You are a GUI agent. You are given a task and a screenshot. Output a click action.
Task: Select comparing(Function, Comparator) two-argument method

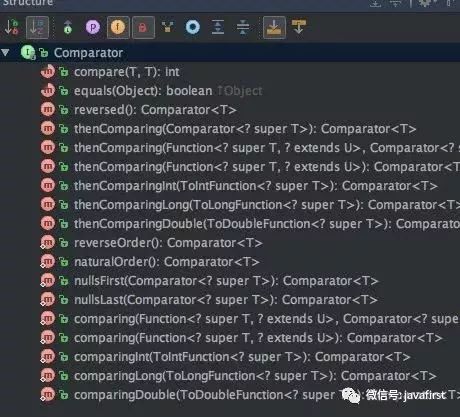[x=267, y=319]
